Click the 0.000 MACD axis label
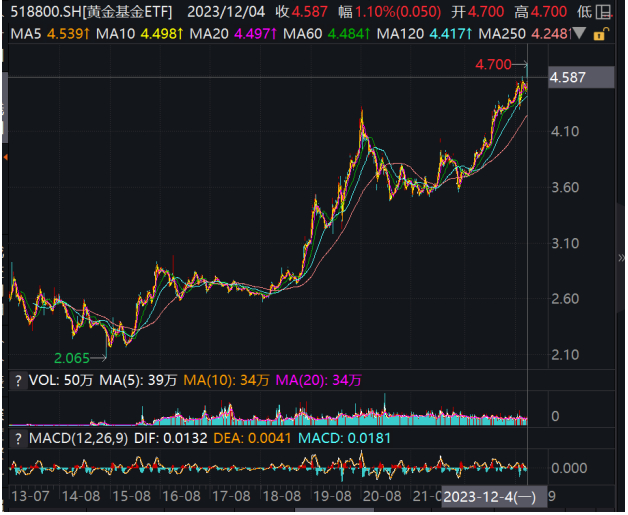This screenshot has height=515, width=628. (569, 469)
